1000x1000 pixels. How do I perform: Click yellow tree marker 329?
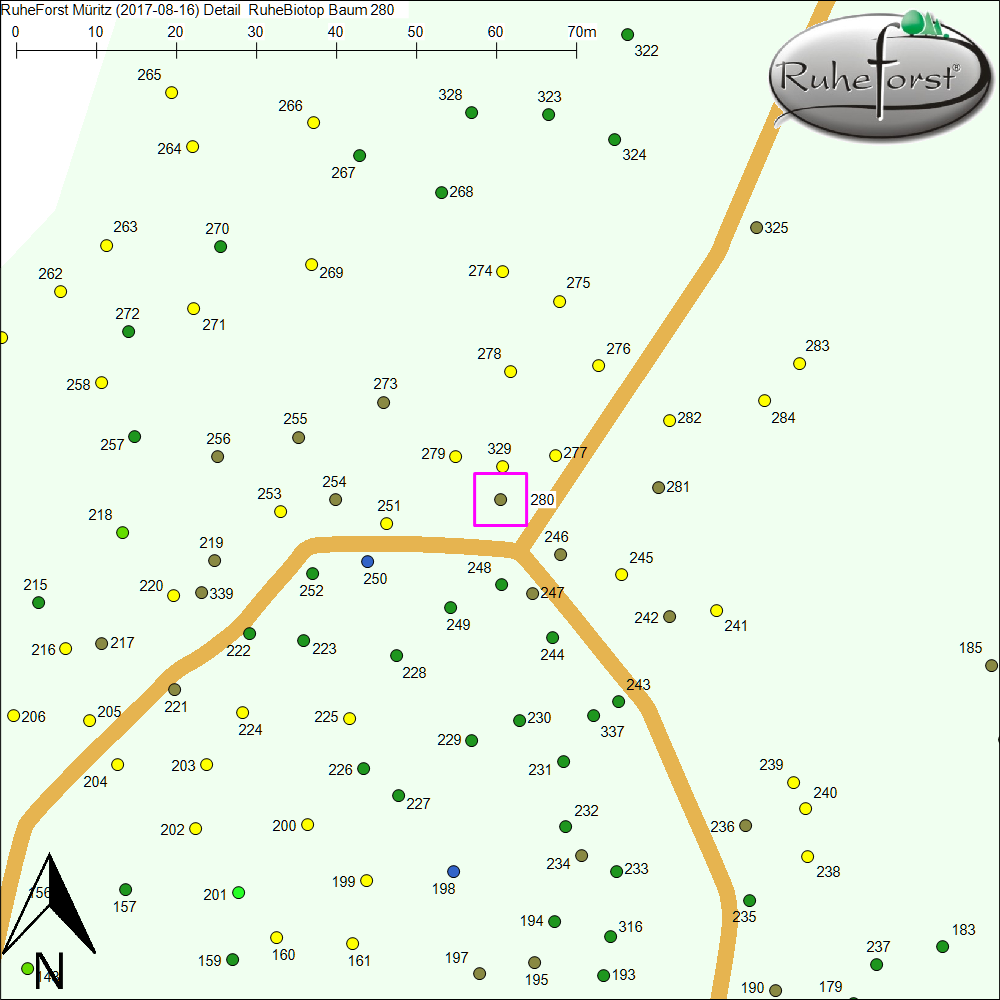502,466
